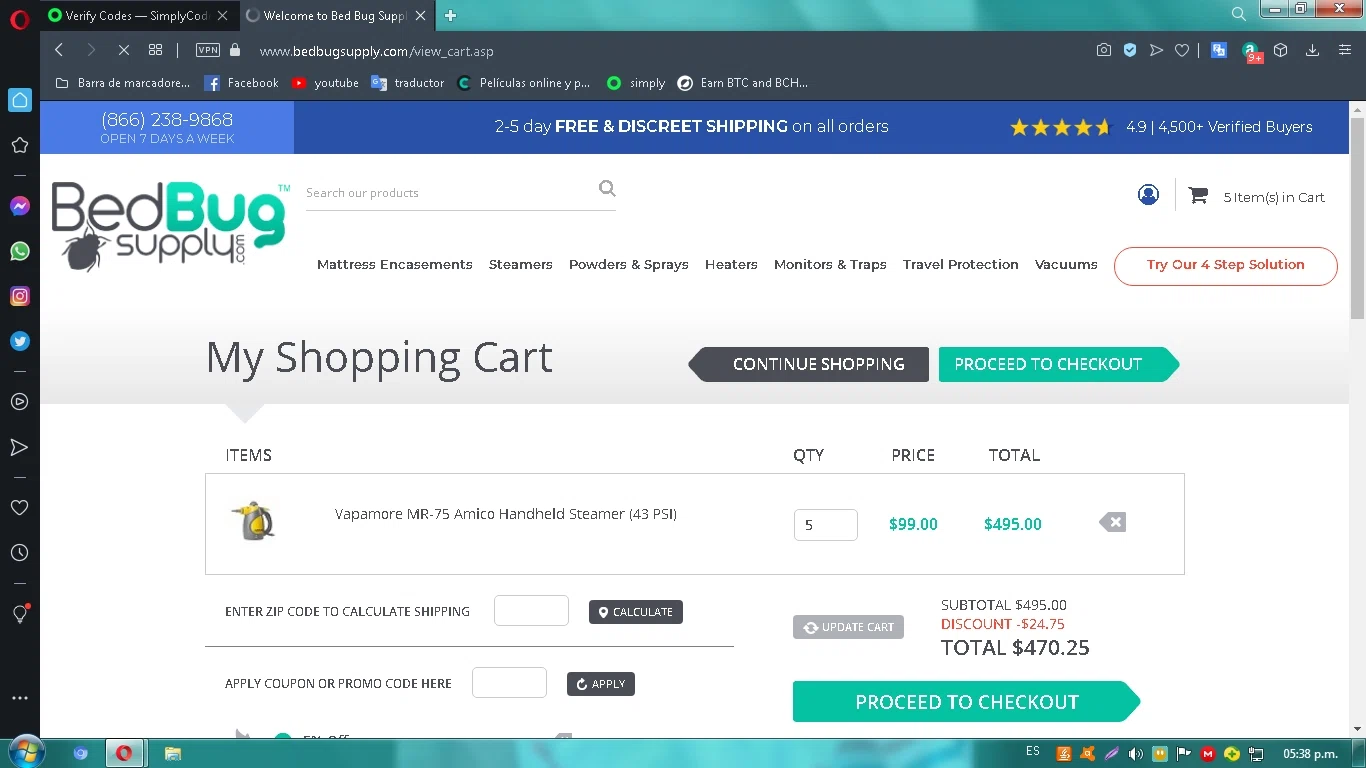Click the BedBugSupply logo
Screen dimensions: 1366x768
[x=170, y=226]
